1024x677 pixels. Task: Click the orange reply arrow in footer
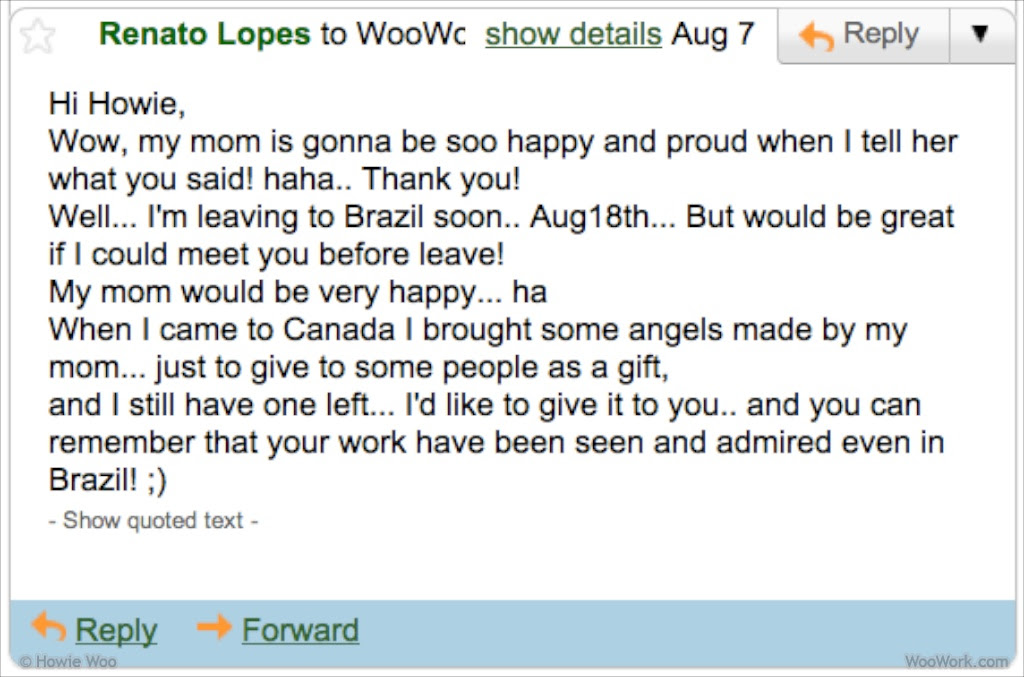49,626
